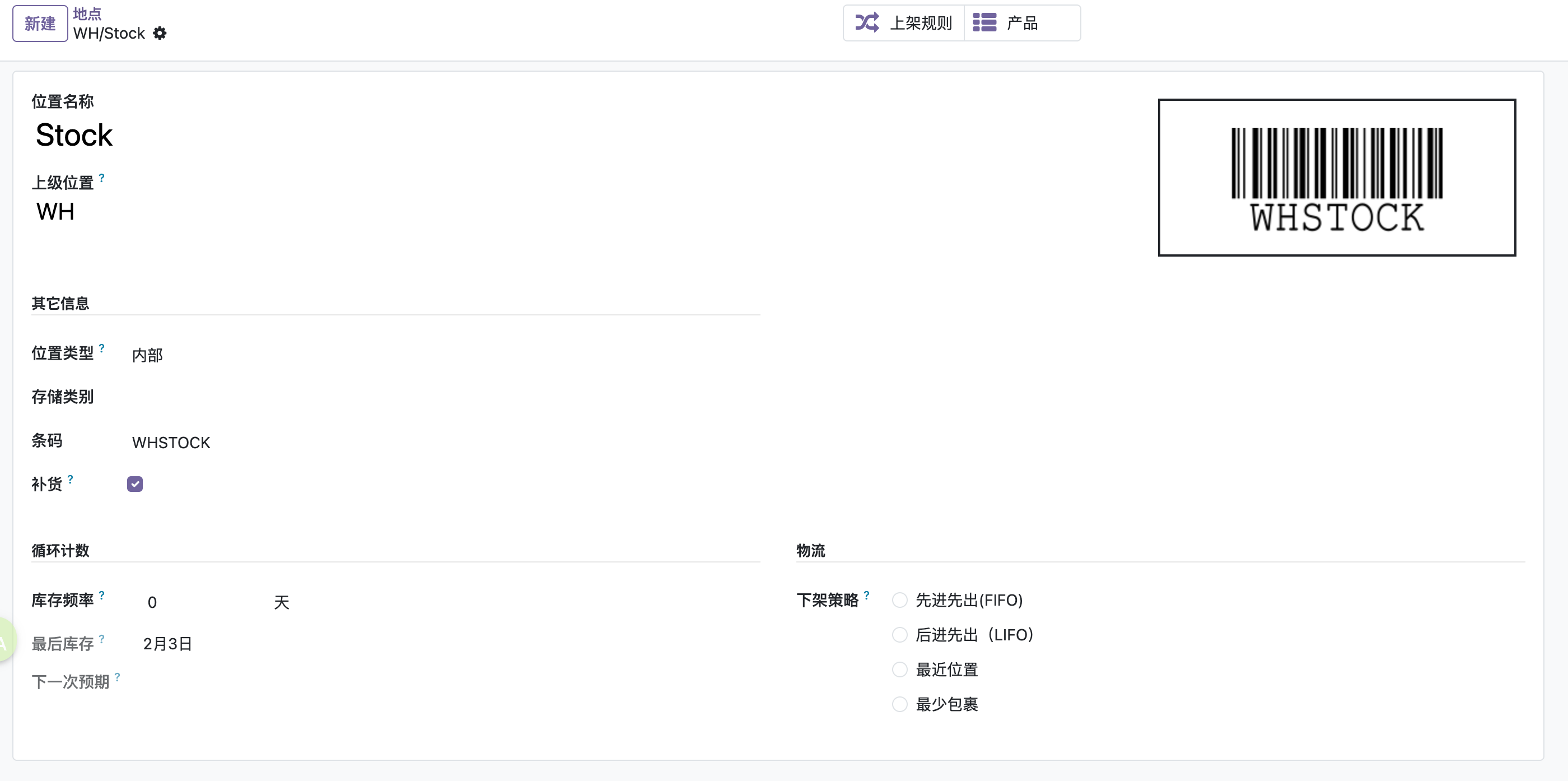Click the WHSTOCK barcode image

(1337, 177)
